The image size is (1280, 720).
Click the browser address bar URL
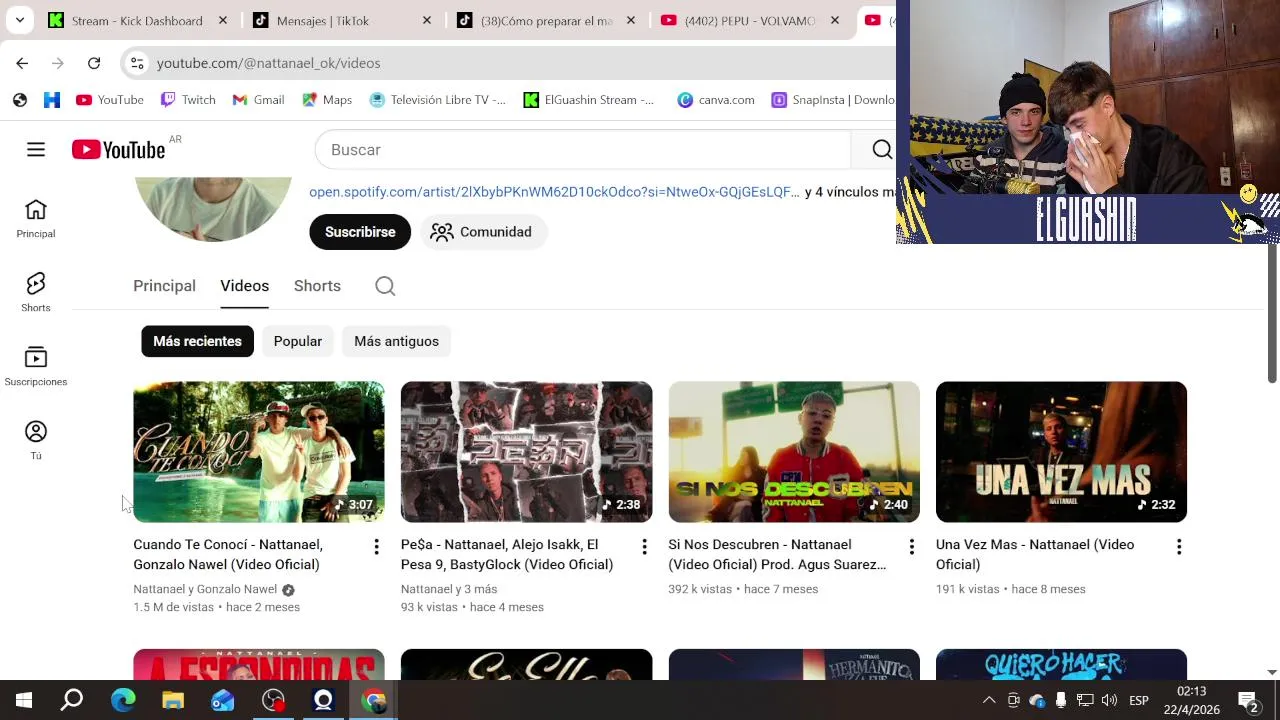click(x=268, y=63)
